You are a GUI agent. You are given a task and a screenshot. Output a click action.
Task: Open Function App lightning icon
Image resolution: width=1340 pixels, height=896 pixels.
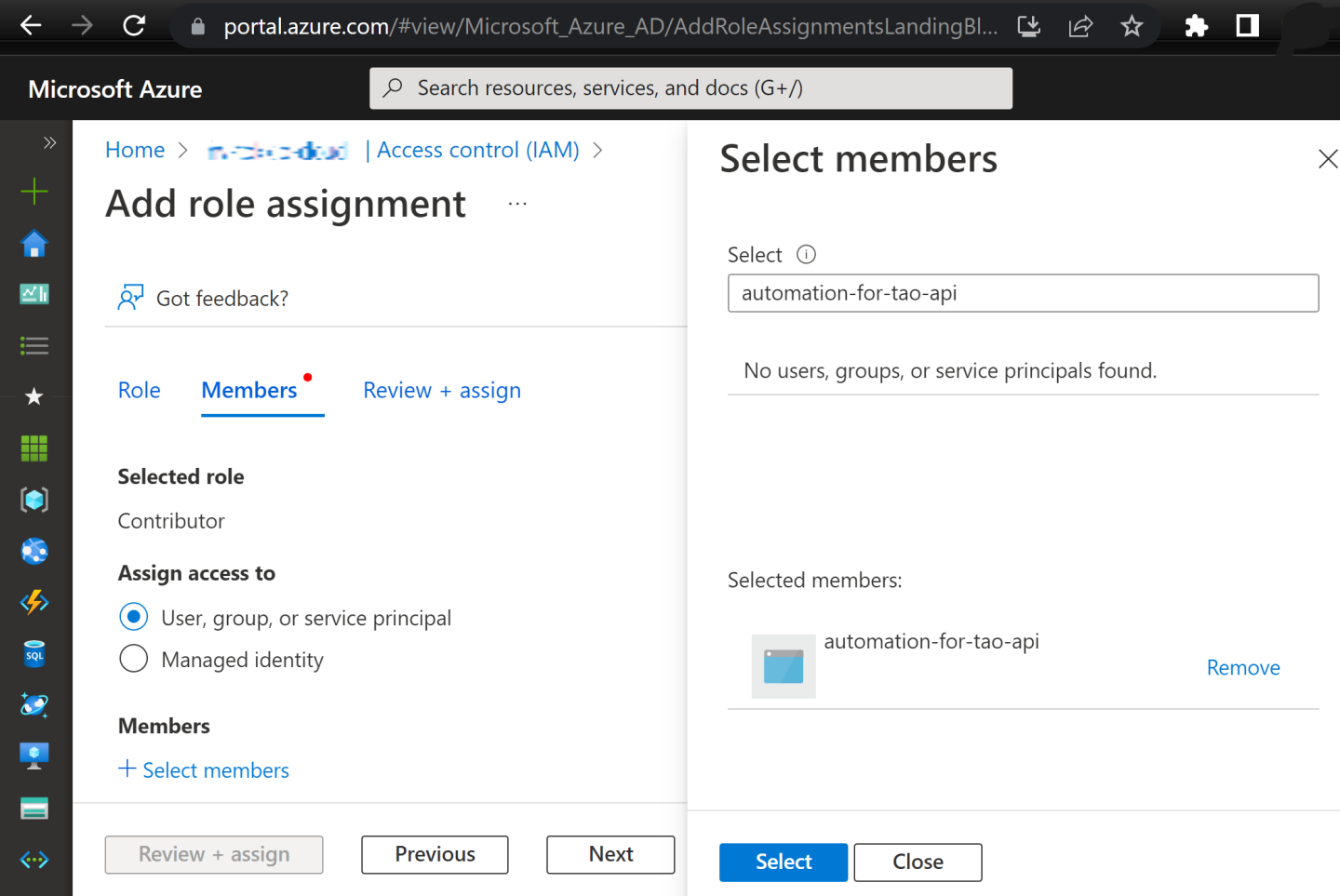(34, 602)
